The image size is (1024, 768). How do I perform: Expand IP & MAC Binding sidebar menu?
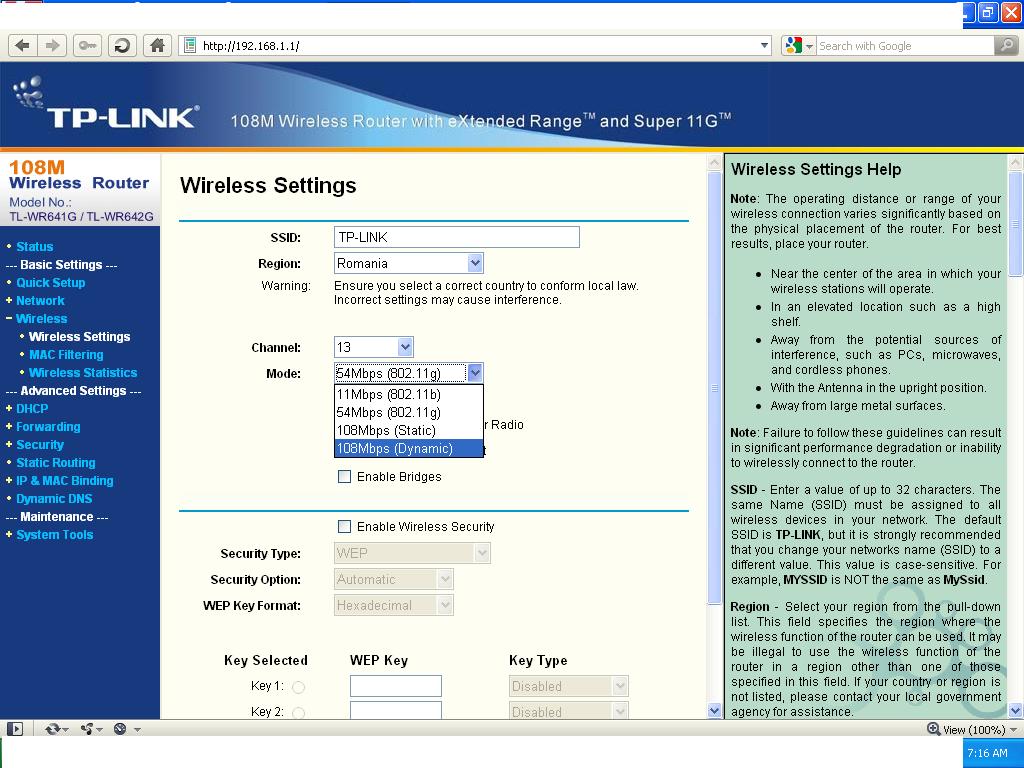(64, 481)
